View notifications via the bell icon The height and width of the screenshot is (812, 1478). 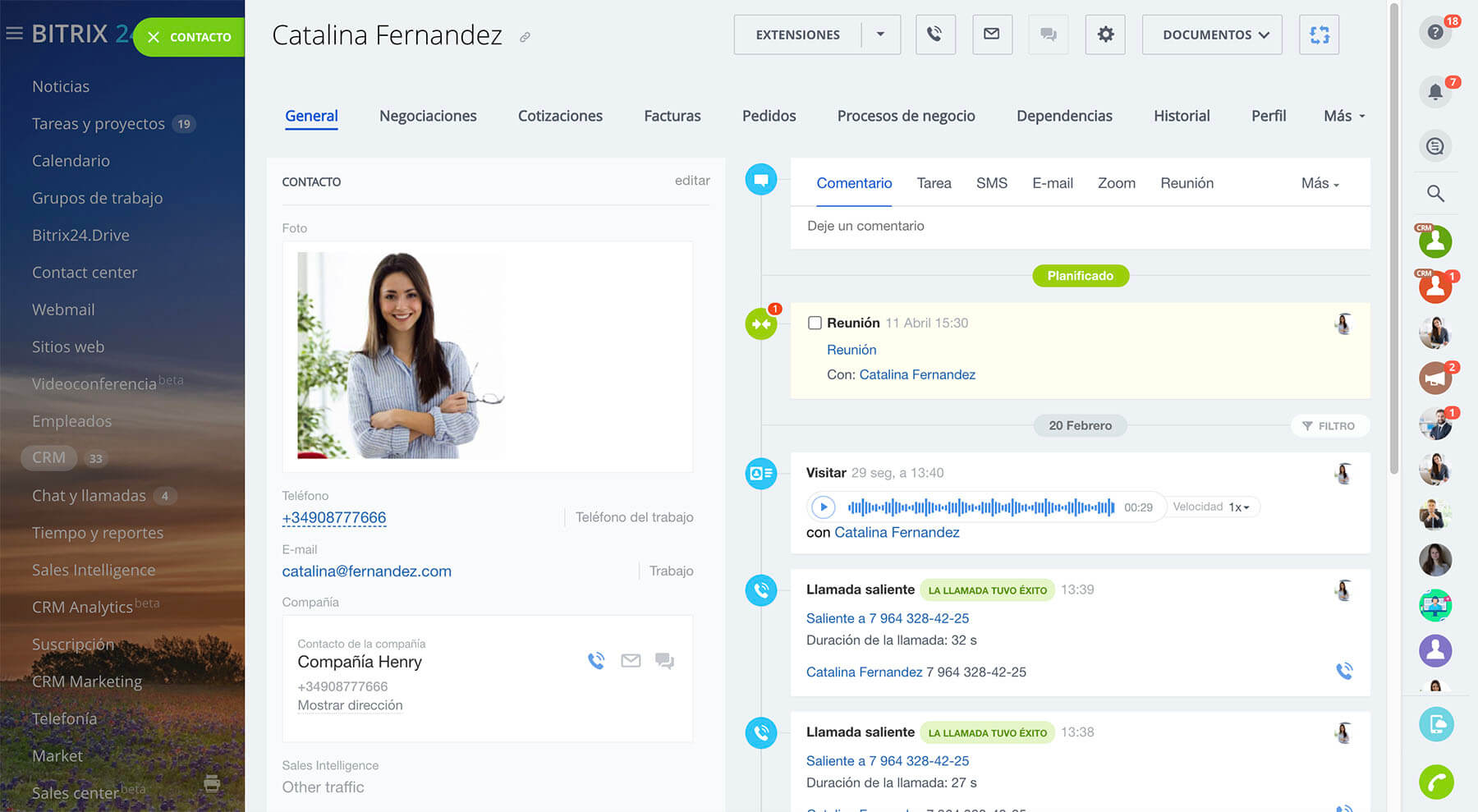[x=1435, y=91]
